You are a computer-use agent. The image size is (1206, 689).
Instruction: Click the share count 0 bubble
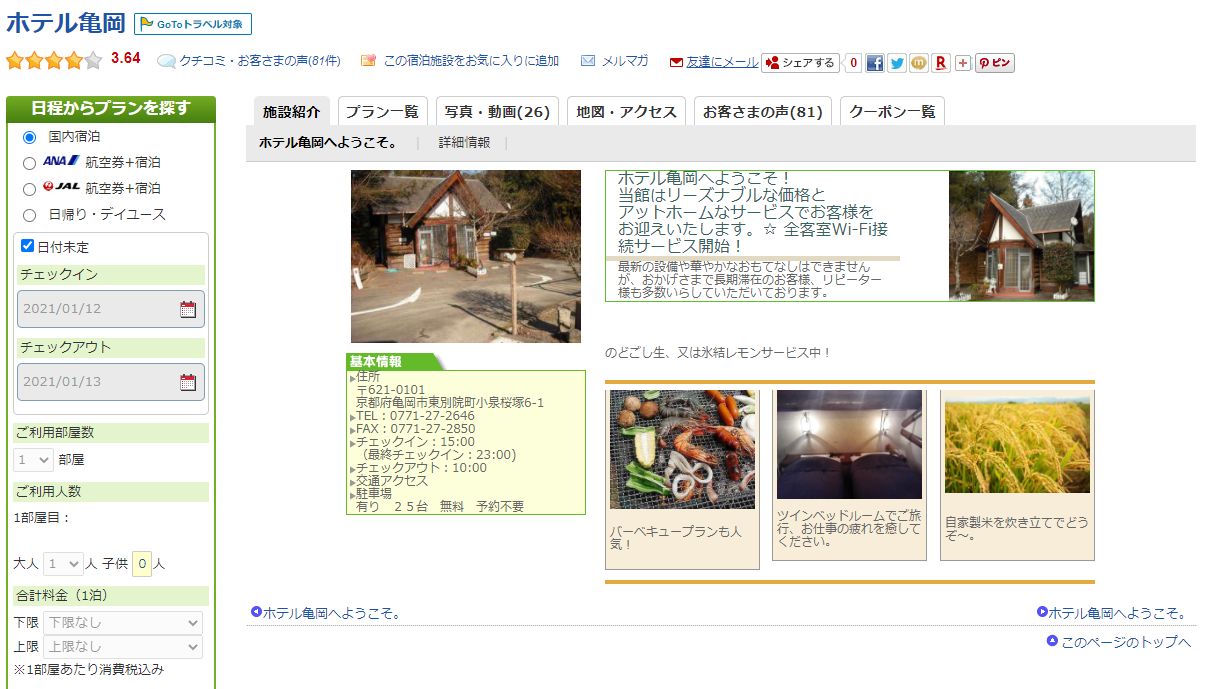pos(853,63)
